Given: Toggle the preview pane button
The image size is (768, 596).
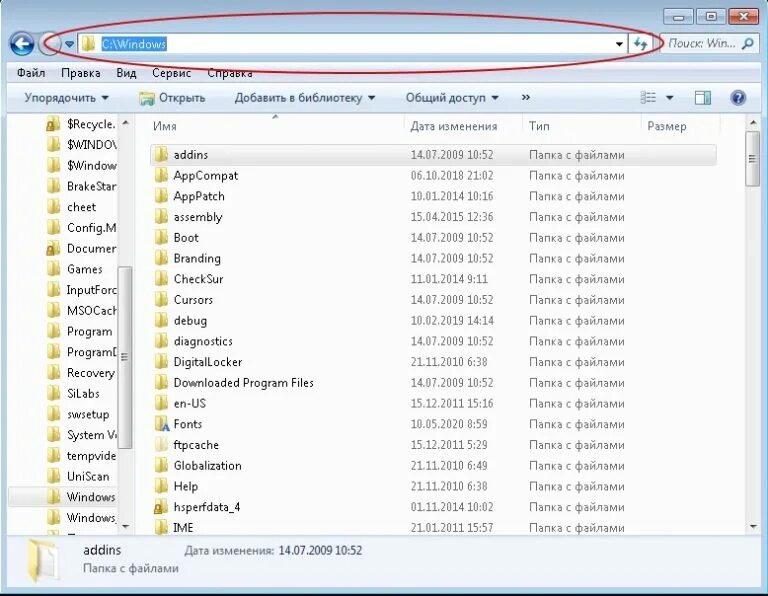Looking at the screenshot, I should pos(703,98).
